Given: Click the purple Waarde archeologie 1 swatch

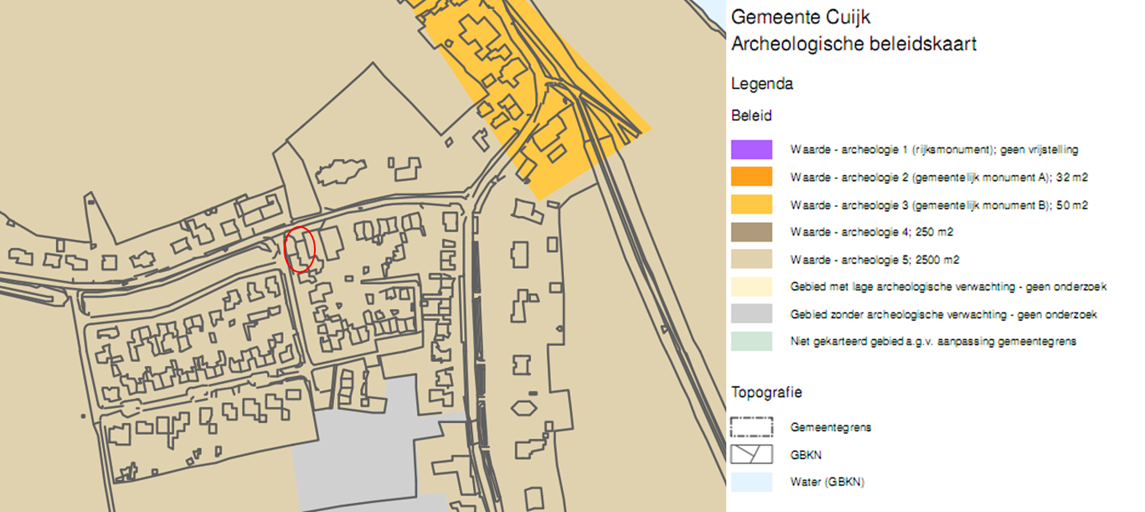Looking at the screenshot, I should point(751,149).
